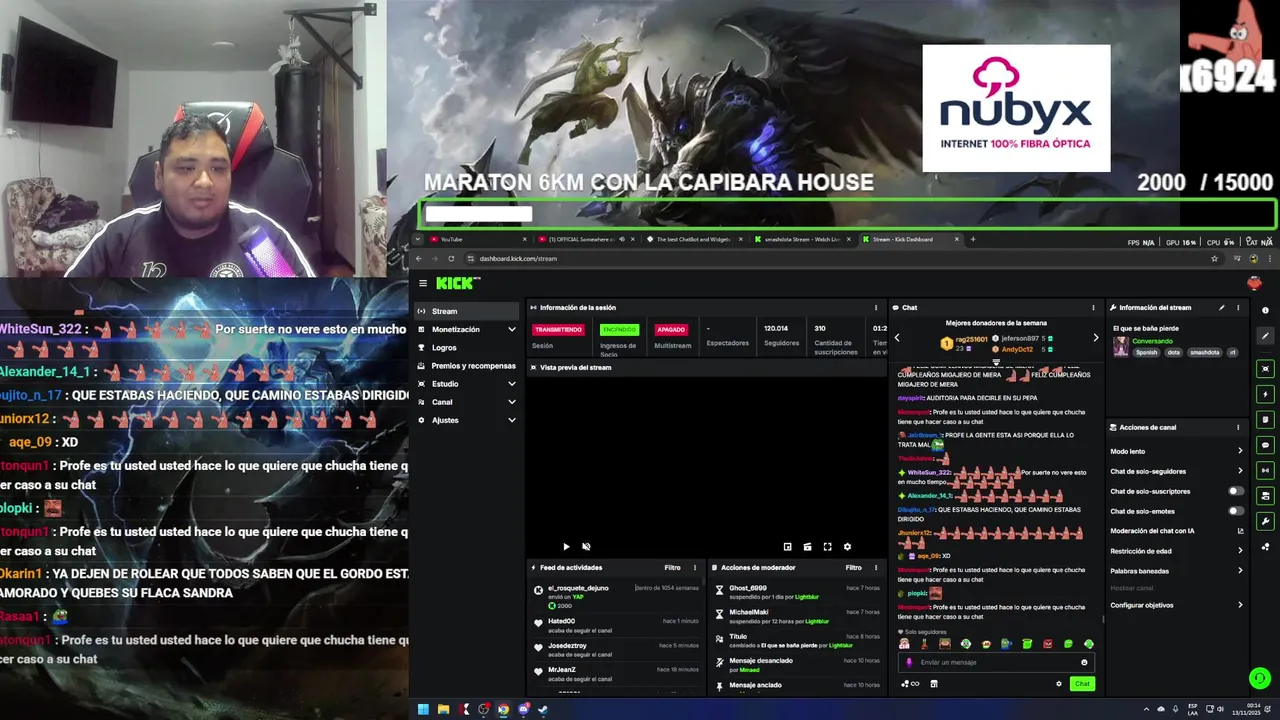Image resolution: width=1280 pixels, height=720 pixels.
Task: Open the profile avatar menu
Action: click(1254, 283)
